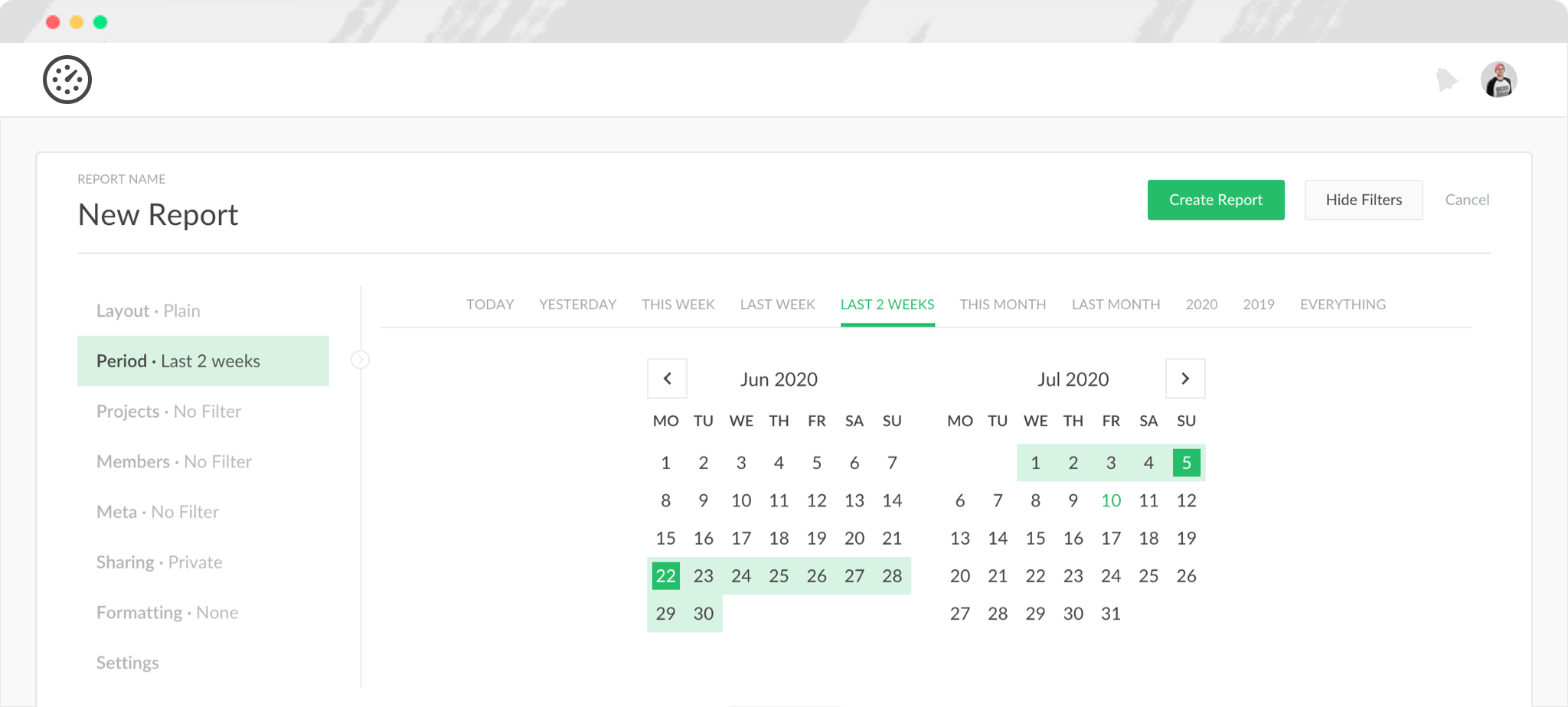The height and width of the screenshot is (707, 1568).
Task: Select the 'Everything' period tab
Action: pyautogui.click(x=1342, y=304)
